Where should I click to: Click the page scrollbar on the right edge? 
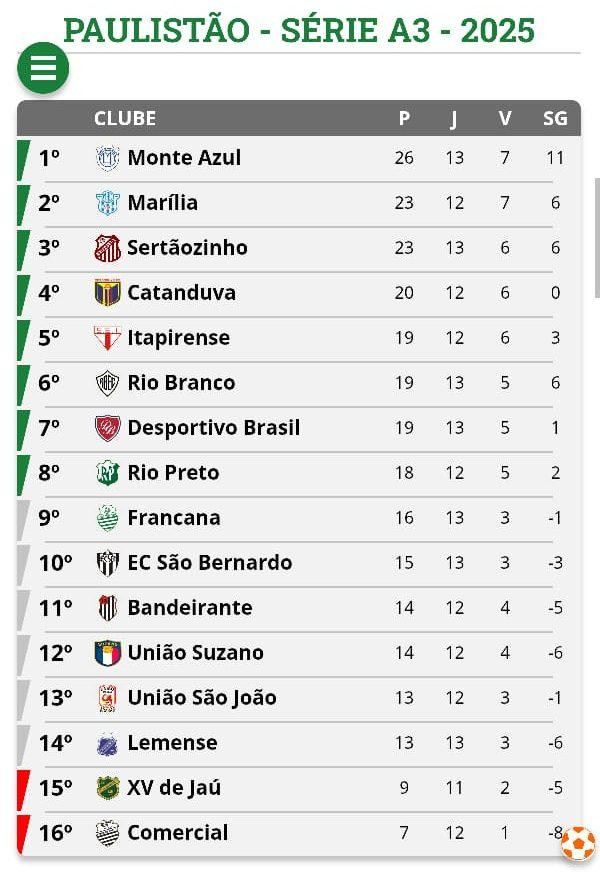597,238
